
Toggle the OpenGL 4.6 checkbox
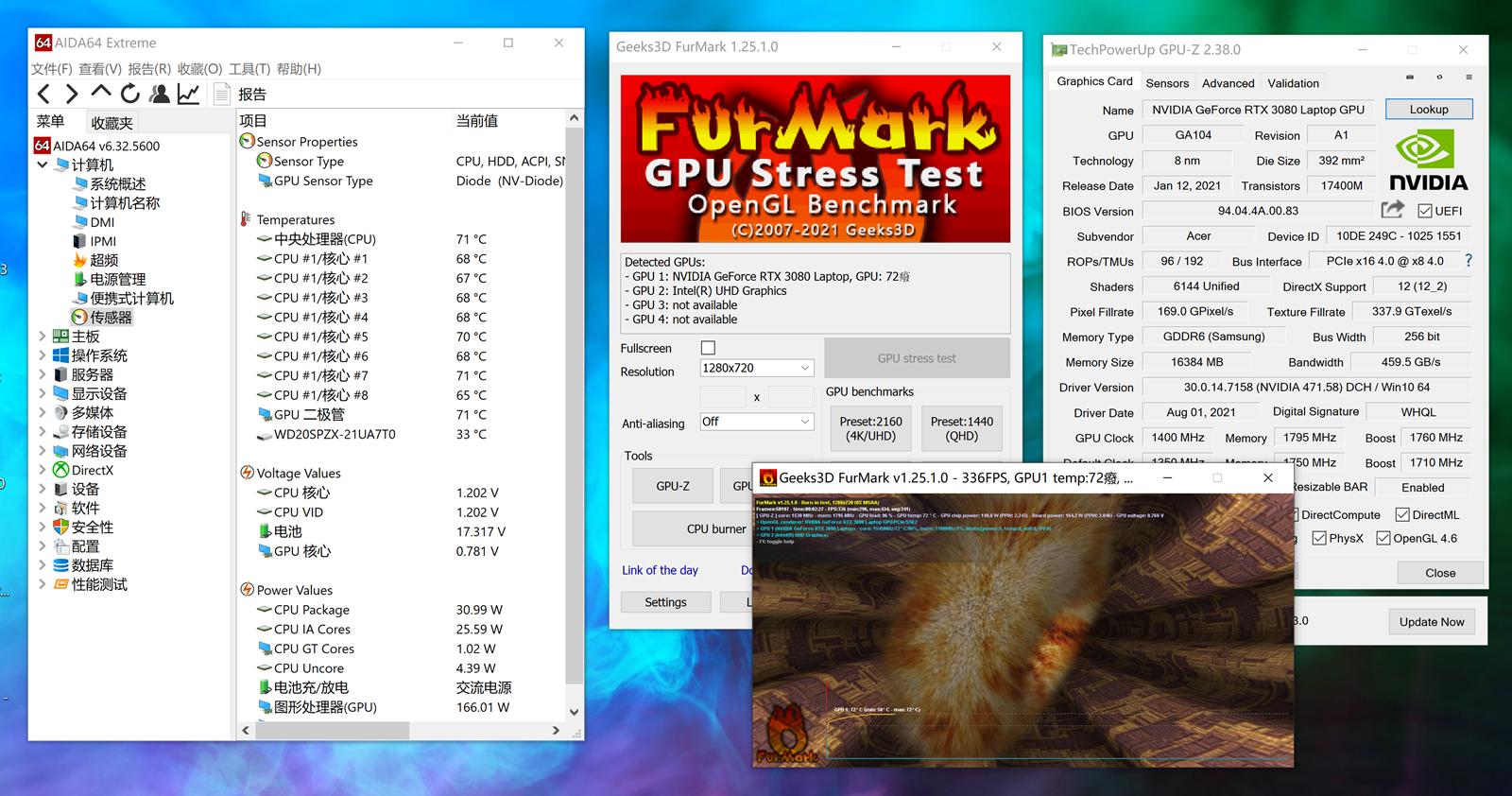pyautogui.click(x=1383, y=538)
